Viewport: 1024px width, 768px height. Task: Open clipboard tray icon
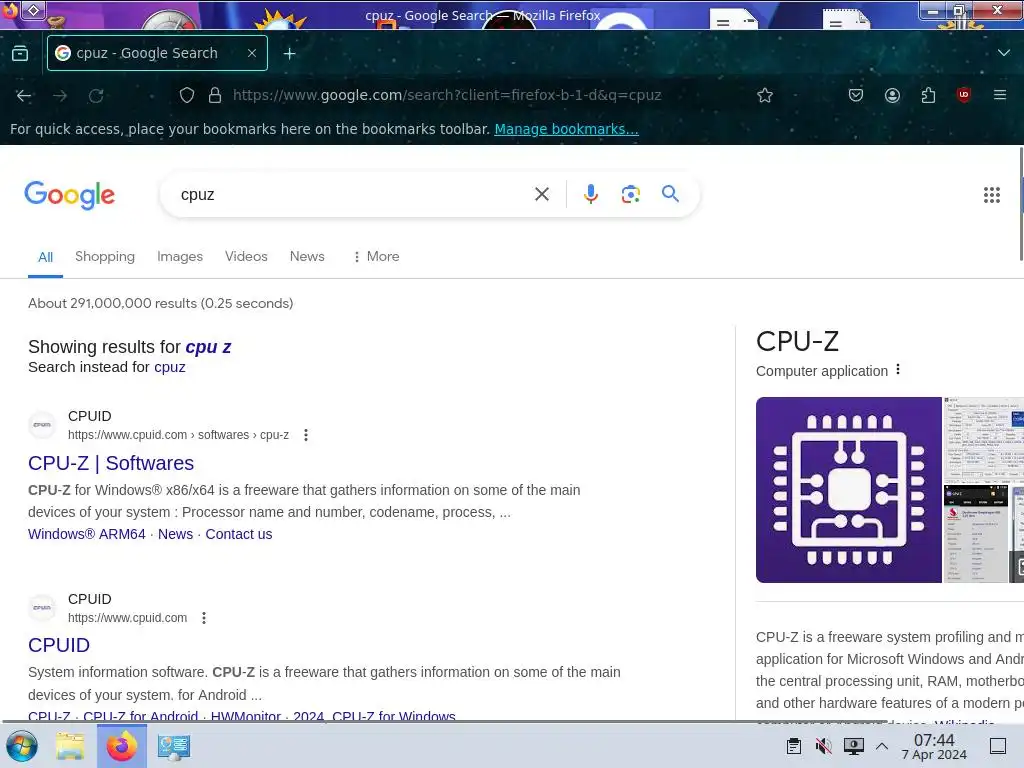[x=793, y=746]
